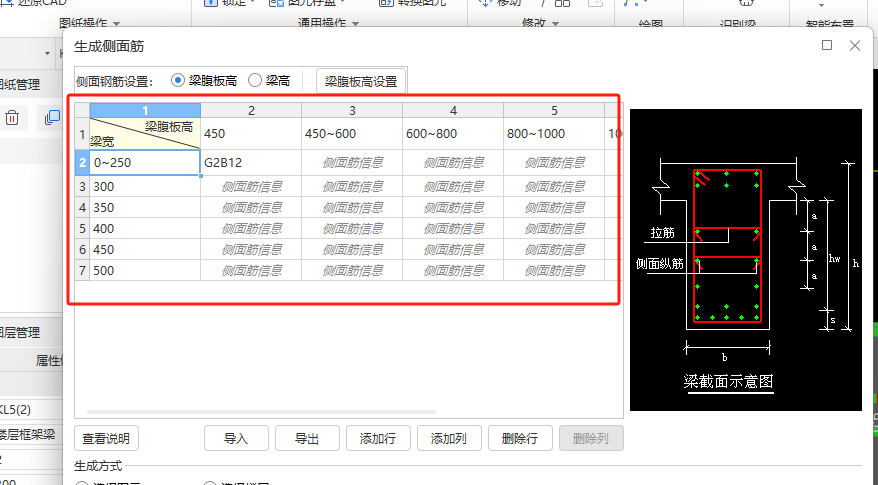The width and height of the screenshot is (878, 485).
Task: Click the 450~600 web height header cell
Action: pos(352,133)
